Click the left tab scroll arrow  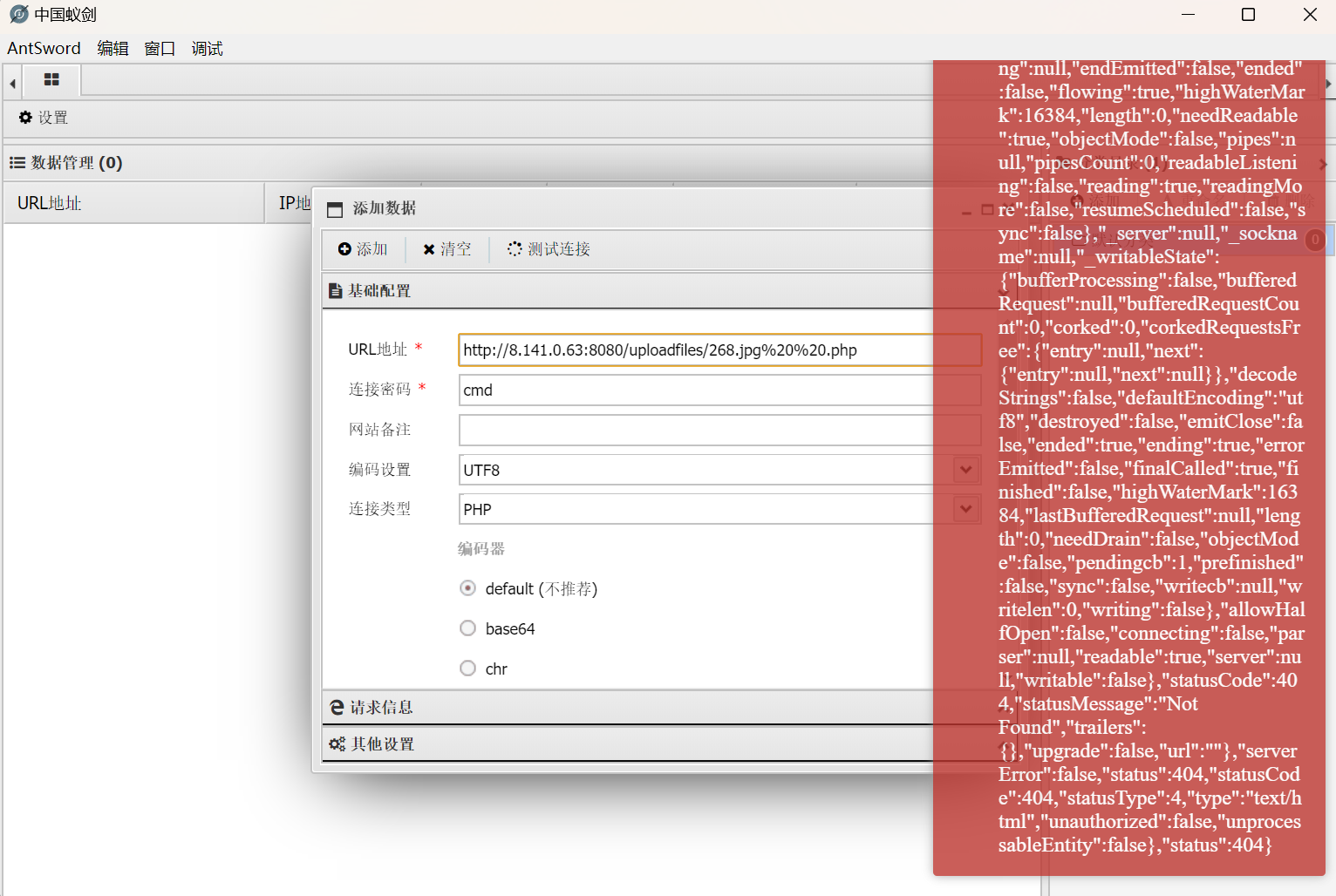pos(12,84)
